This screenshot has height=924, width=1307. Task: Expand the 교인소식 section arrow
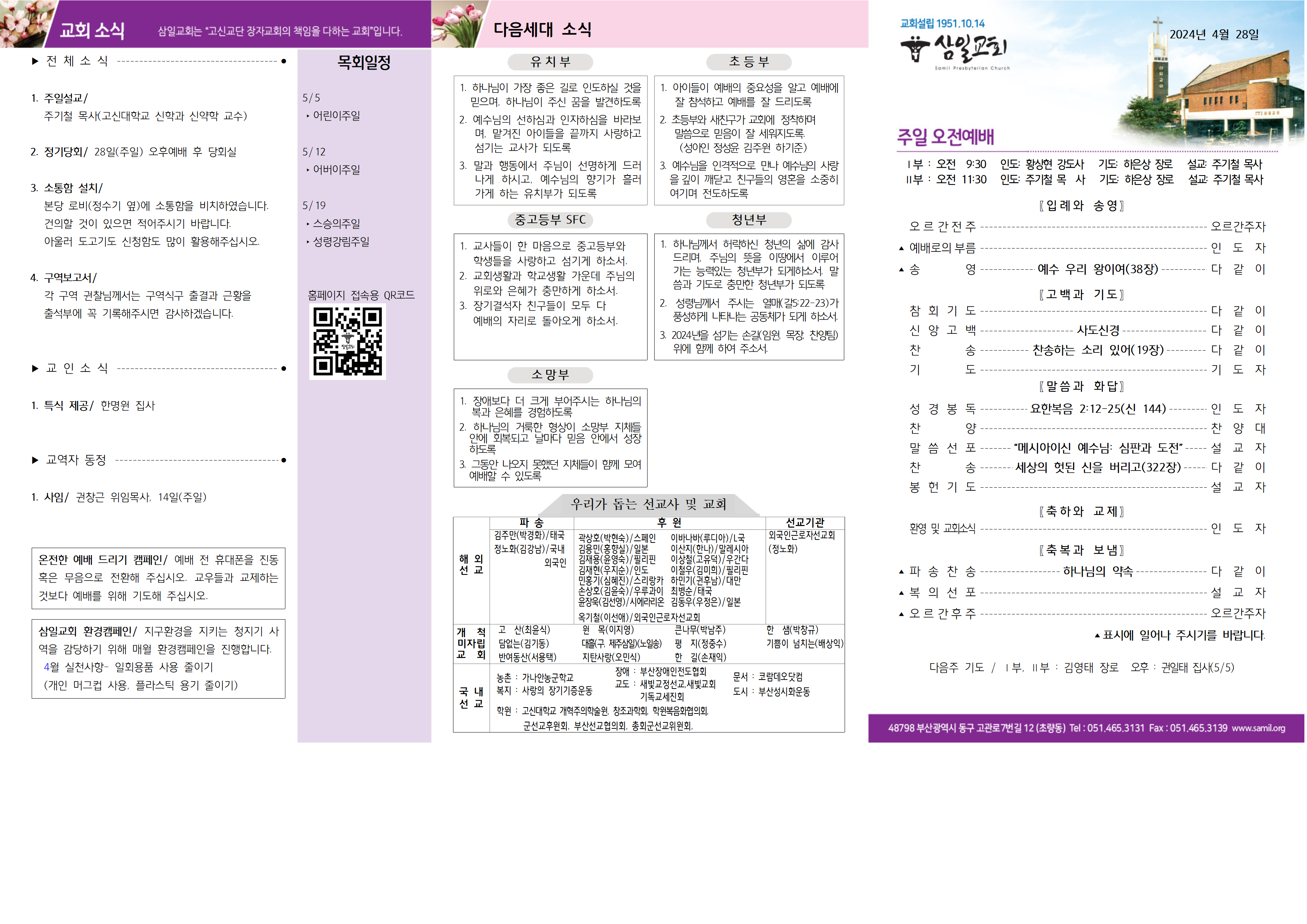click(35, 369)
